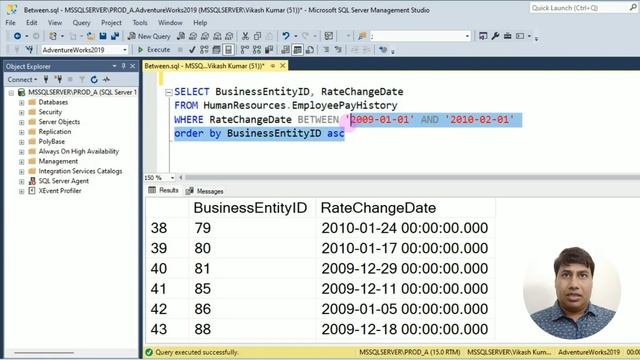This screenshot has width=640, height=360.
Task: Click the editor horizontal scrollbar
Action: click(x=412, y=178)
